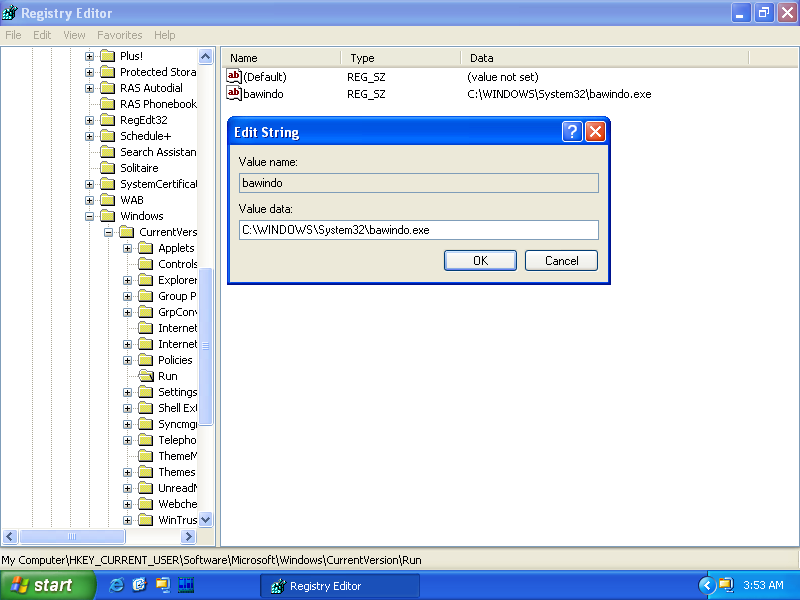
Task: Select the Shell Ext folder icon
Action: (x=146, y=408)
